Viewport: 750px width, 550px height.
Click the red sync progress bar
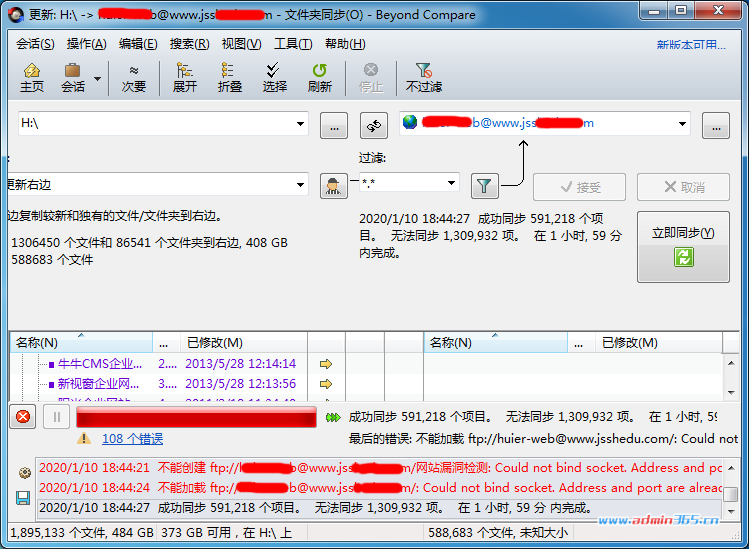point(196,417)
